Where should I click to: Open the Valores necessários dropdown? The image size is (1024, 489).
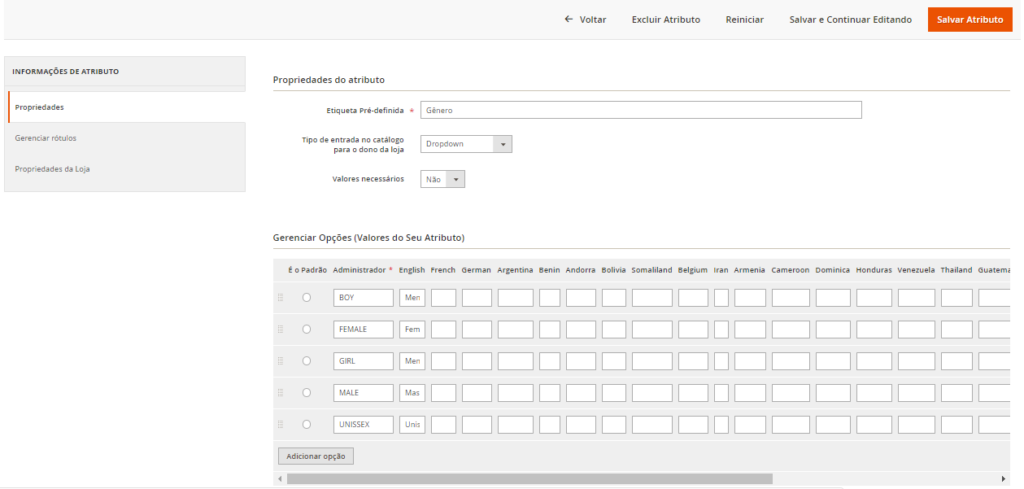[443, 179]
